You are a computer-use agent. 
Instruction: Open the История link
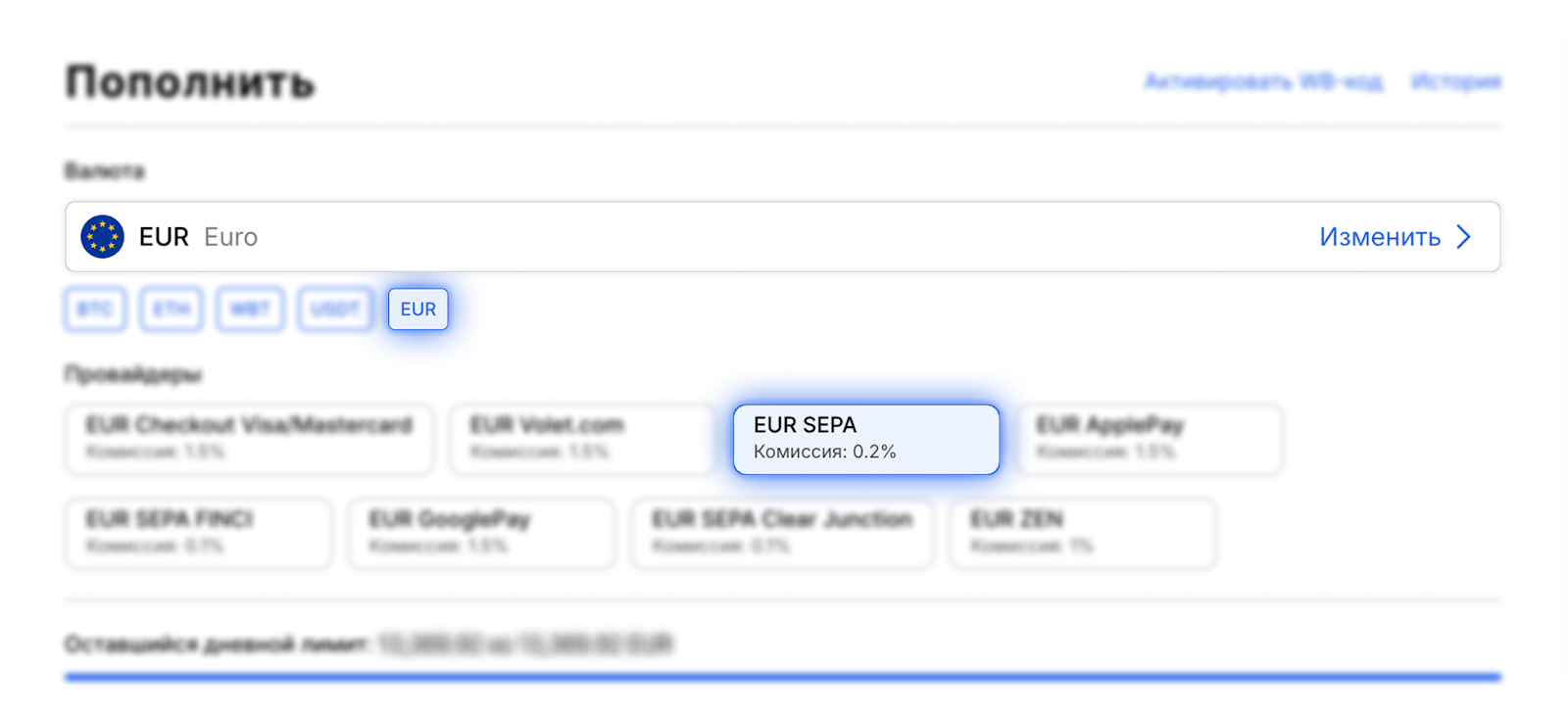[1455, 82]
